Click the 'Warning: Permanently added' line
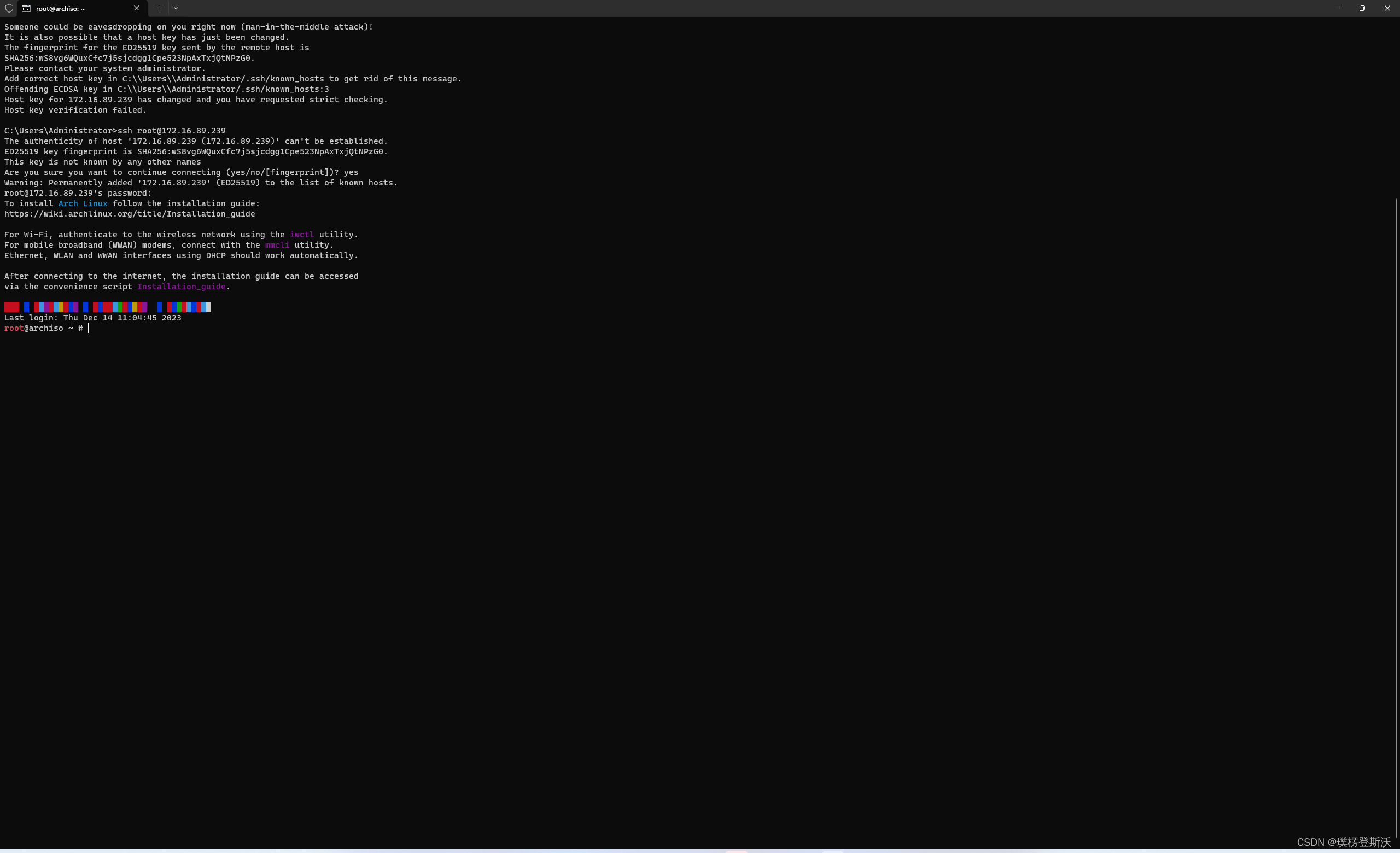Screen dimensions: 1400x853 201,183
